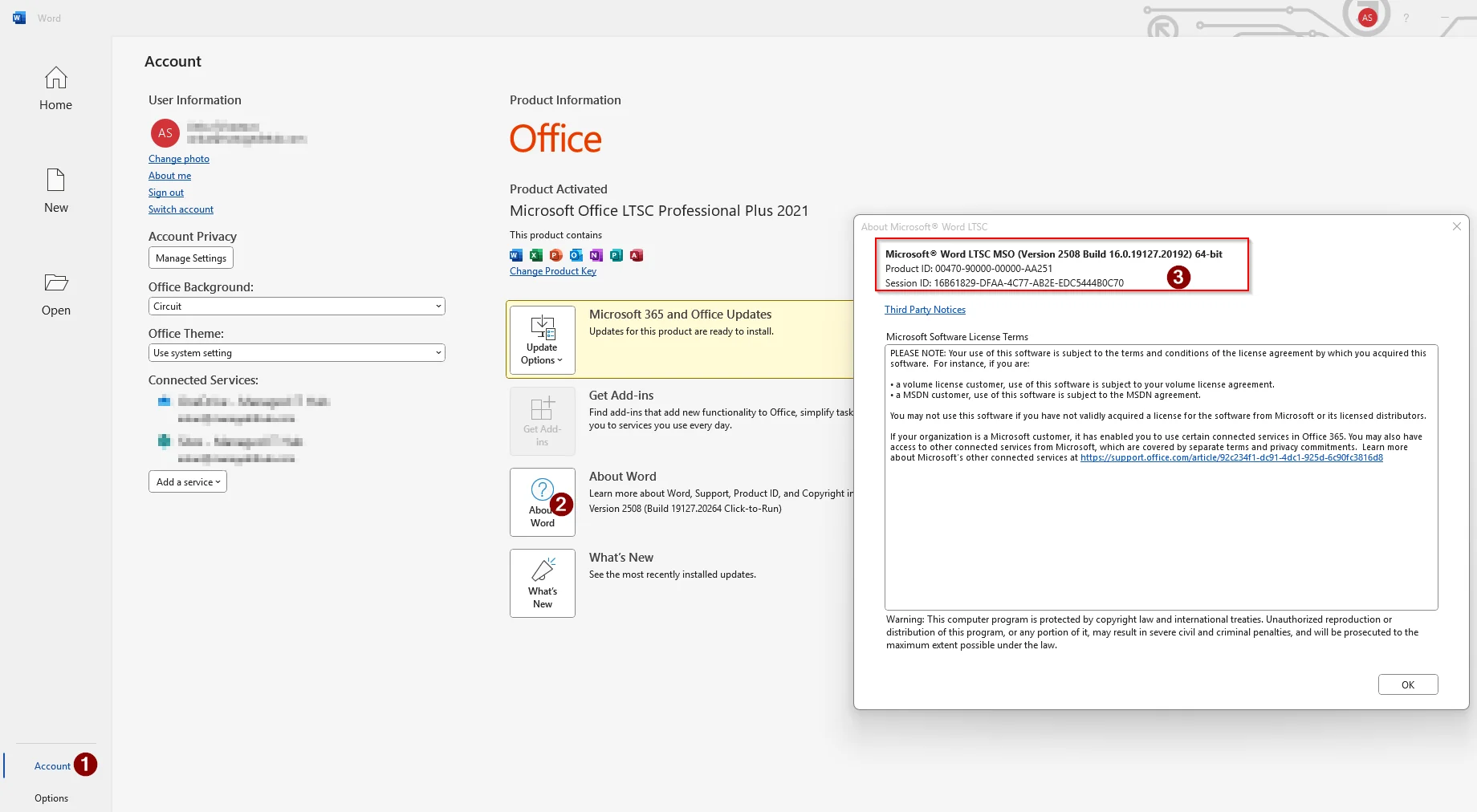Viewport: 1477px width, 812px height.
Task: Click the Change photo link
Action: tap(179, 159)
